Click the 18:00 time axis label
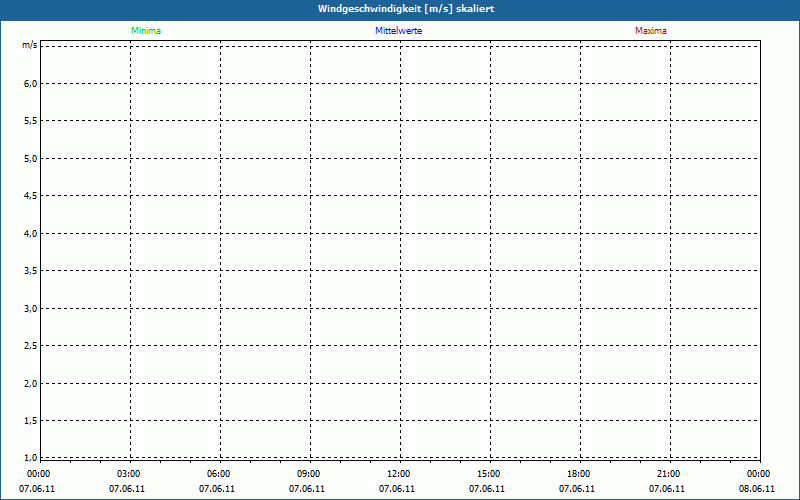 coord(578,474)
